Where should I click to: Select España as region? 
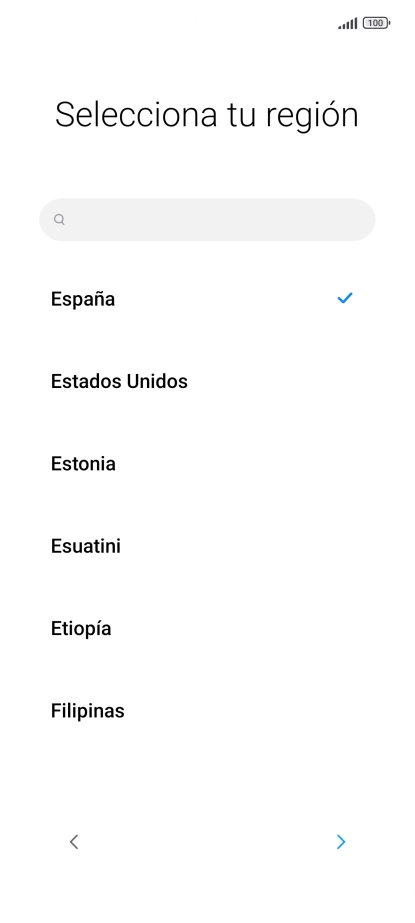207,299
